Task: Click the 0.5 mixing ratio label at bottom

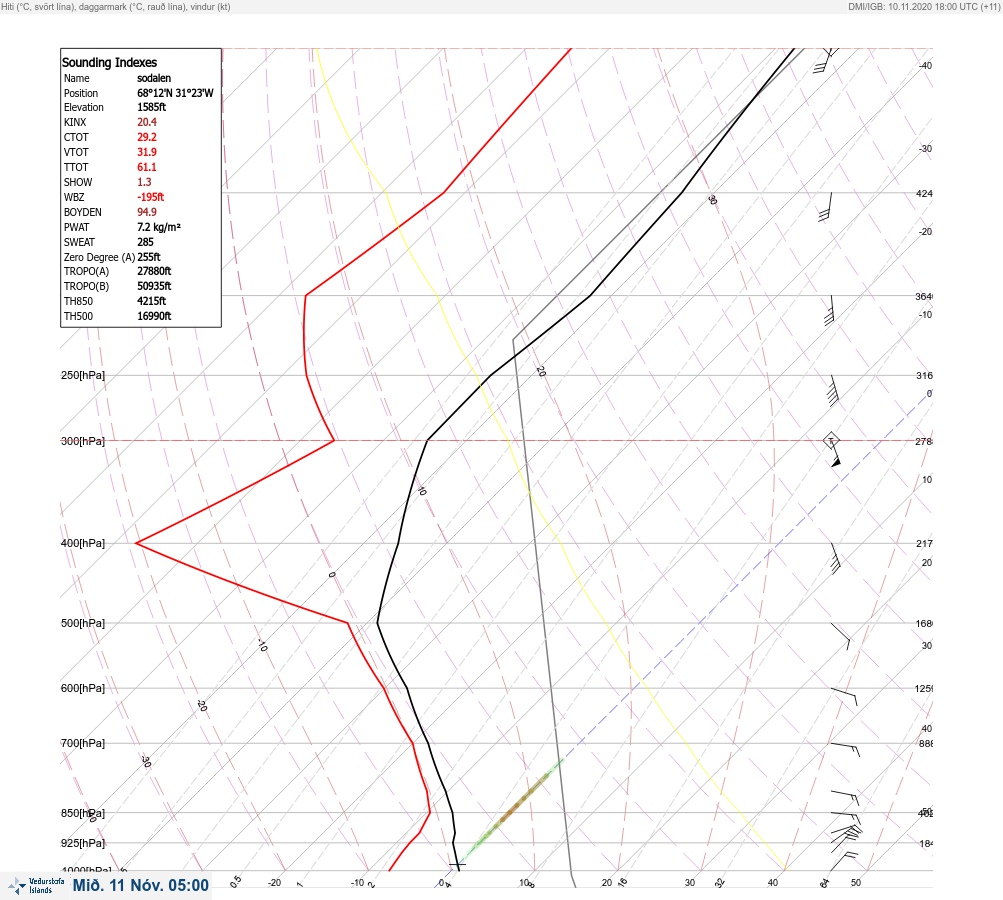Action: (x=236, y=881)
